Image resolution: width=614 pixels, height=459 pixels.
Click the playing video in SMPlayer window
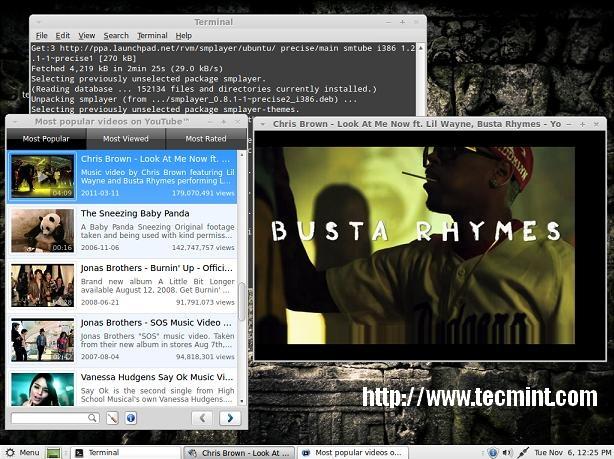coord(430,246)
